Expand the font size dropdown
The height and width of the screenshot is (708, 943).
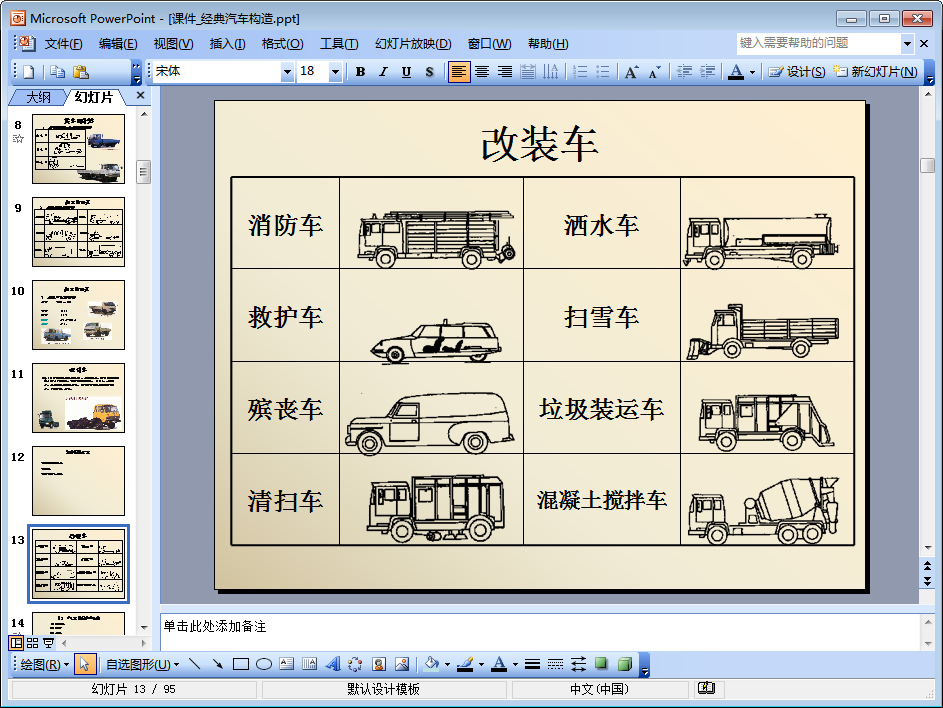335,72
